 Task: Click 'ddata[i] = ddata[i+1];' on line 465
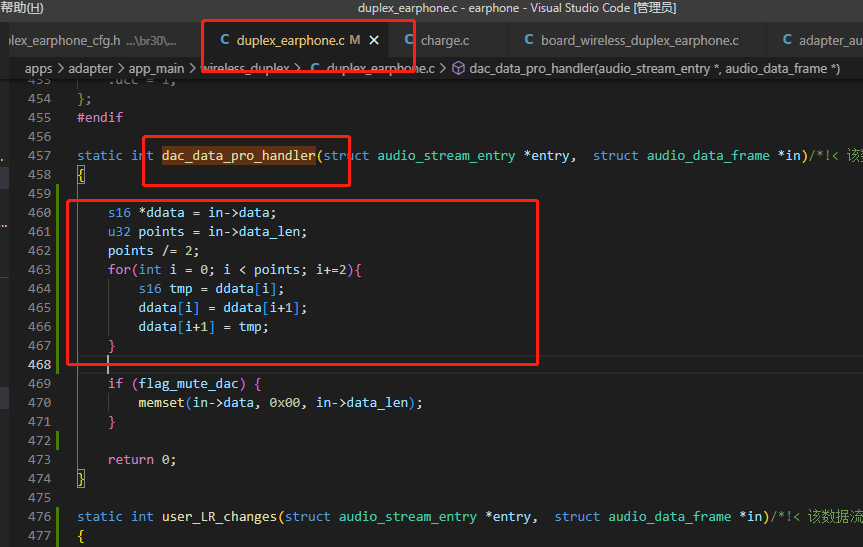pyautogui.click(x=223, y=308)
